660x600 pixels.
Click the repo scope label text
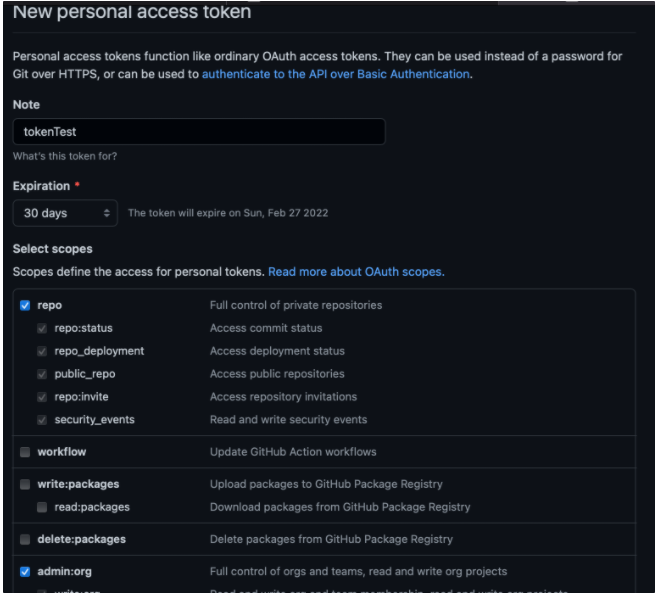50,305
